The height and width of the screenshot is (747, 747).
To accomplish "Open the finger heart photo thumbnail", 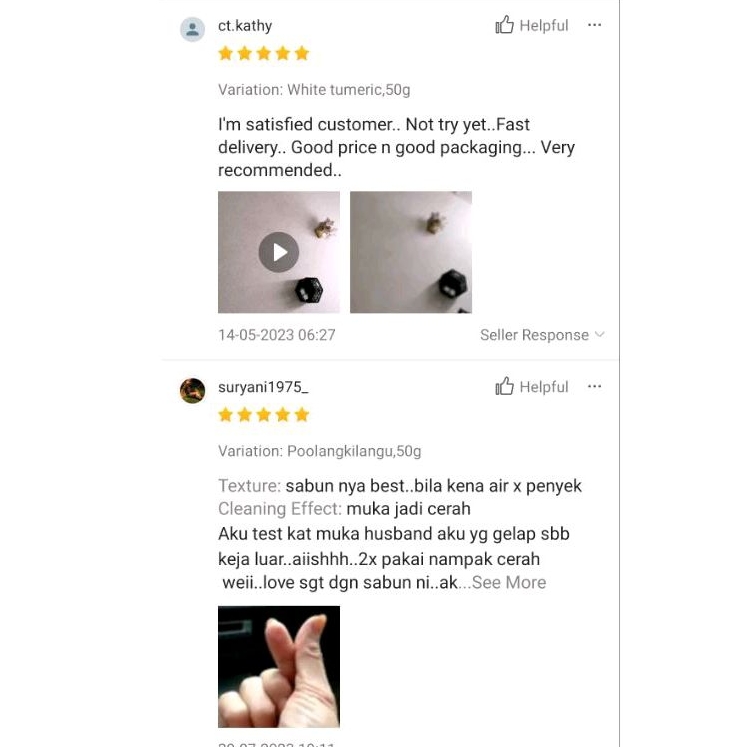I will click(x=279, y=666).
